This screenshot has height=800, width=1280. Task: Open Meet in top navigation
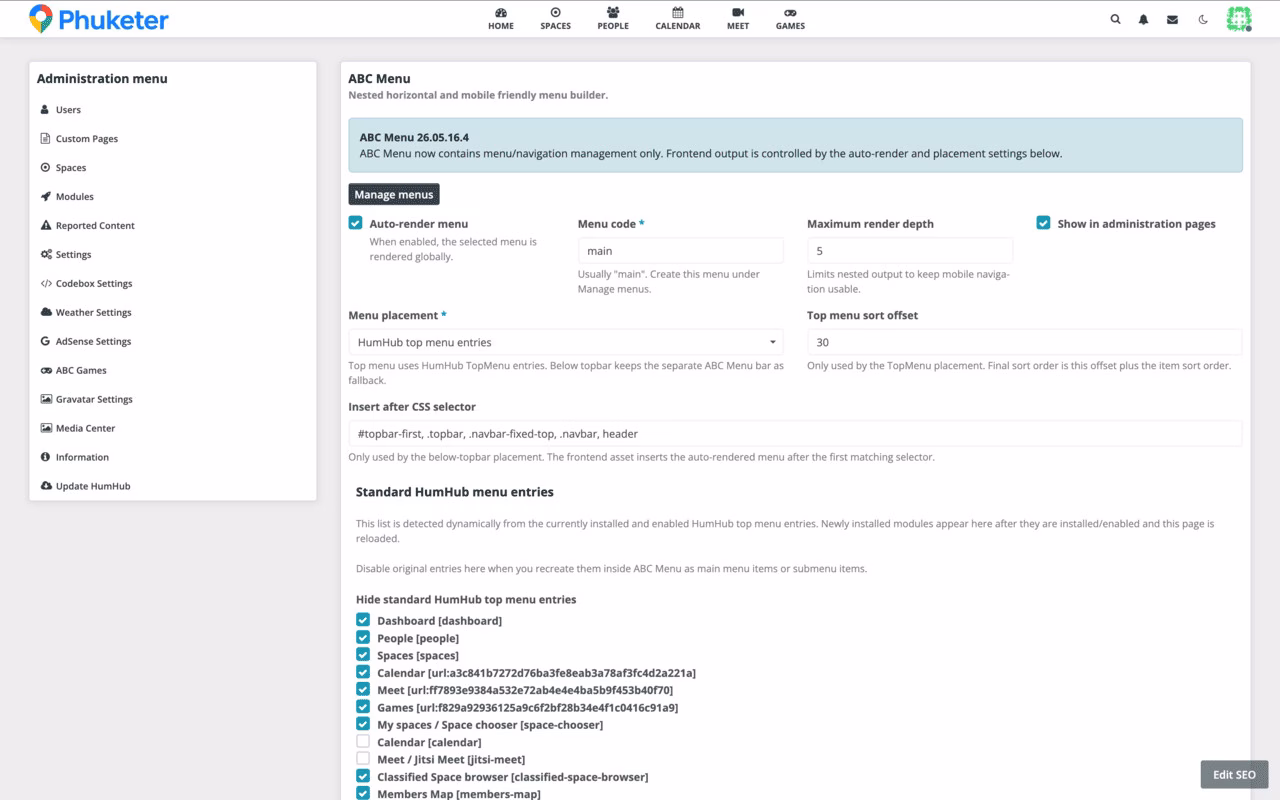[x=738, y=19]
